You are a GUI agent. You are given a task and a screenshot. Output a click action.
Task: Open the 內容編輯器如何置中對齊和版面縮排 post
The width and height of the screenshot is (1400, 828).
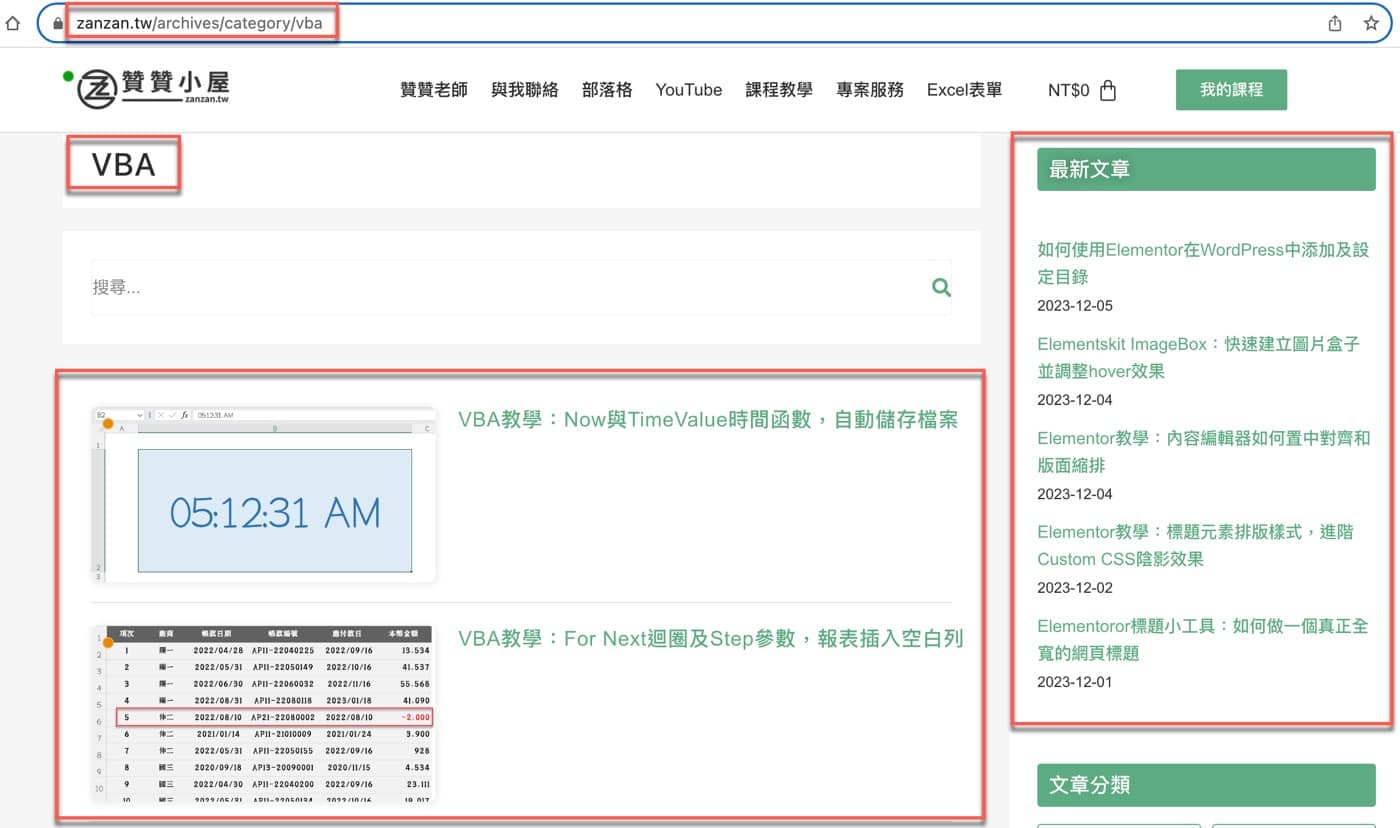1204,452
